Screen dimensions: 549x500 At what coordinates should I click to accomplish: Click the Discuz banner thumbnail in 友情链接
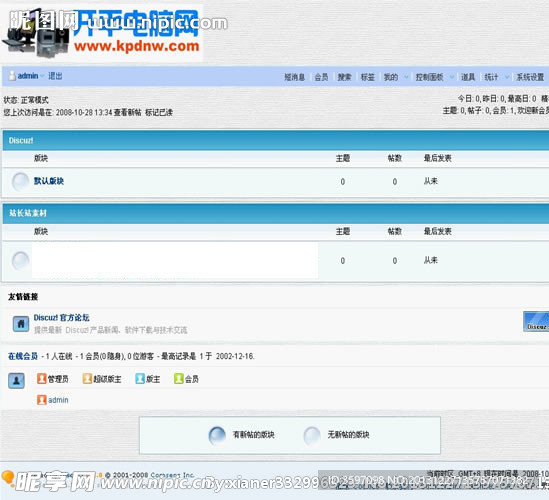pos(536,321)
